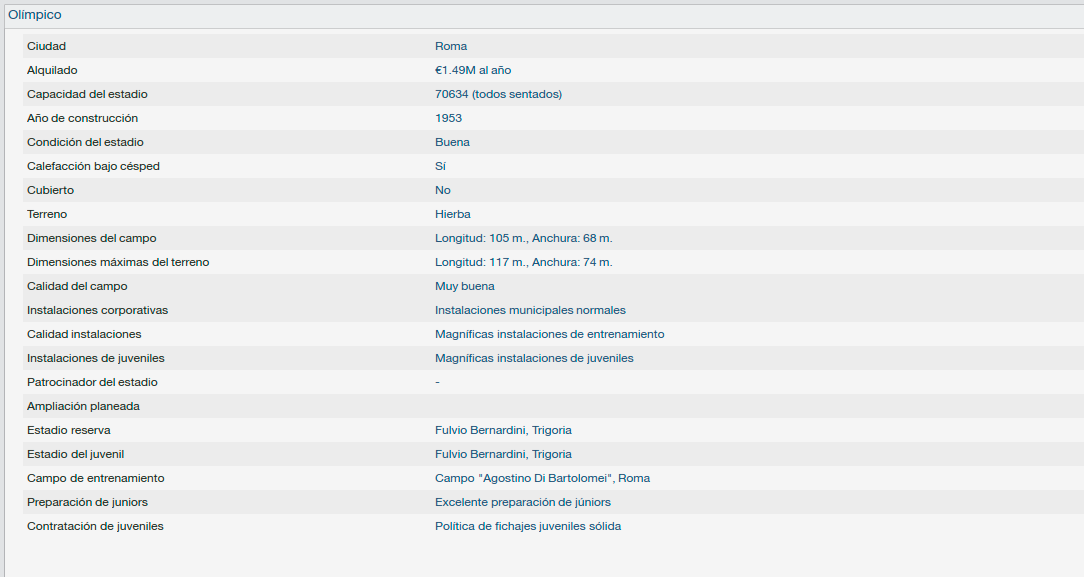Select the field dimensions 105 m. by 68 m.

pyautogui.click(x=523, y=238)
